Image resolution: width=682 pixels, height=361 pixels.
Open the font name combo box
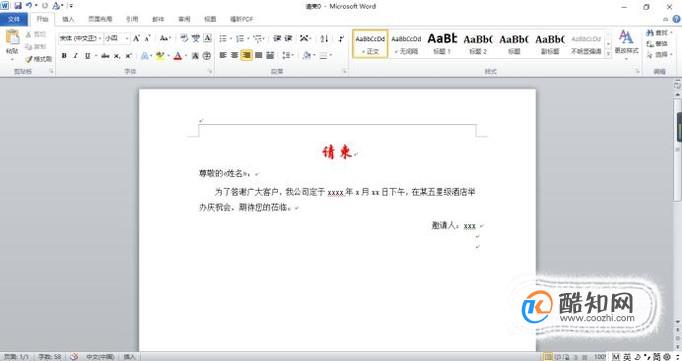pos(80,38)
